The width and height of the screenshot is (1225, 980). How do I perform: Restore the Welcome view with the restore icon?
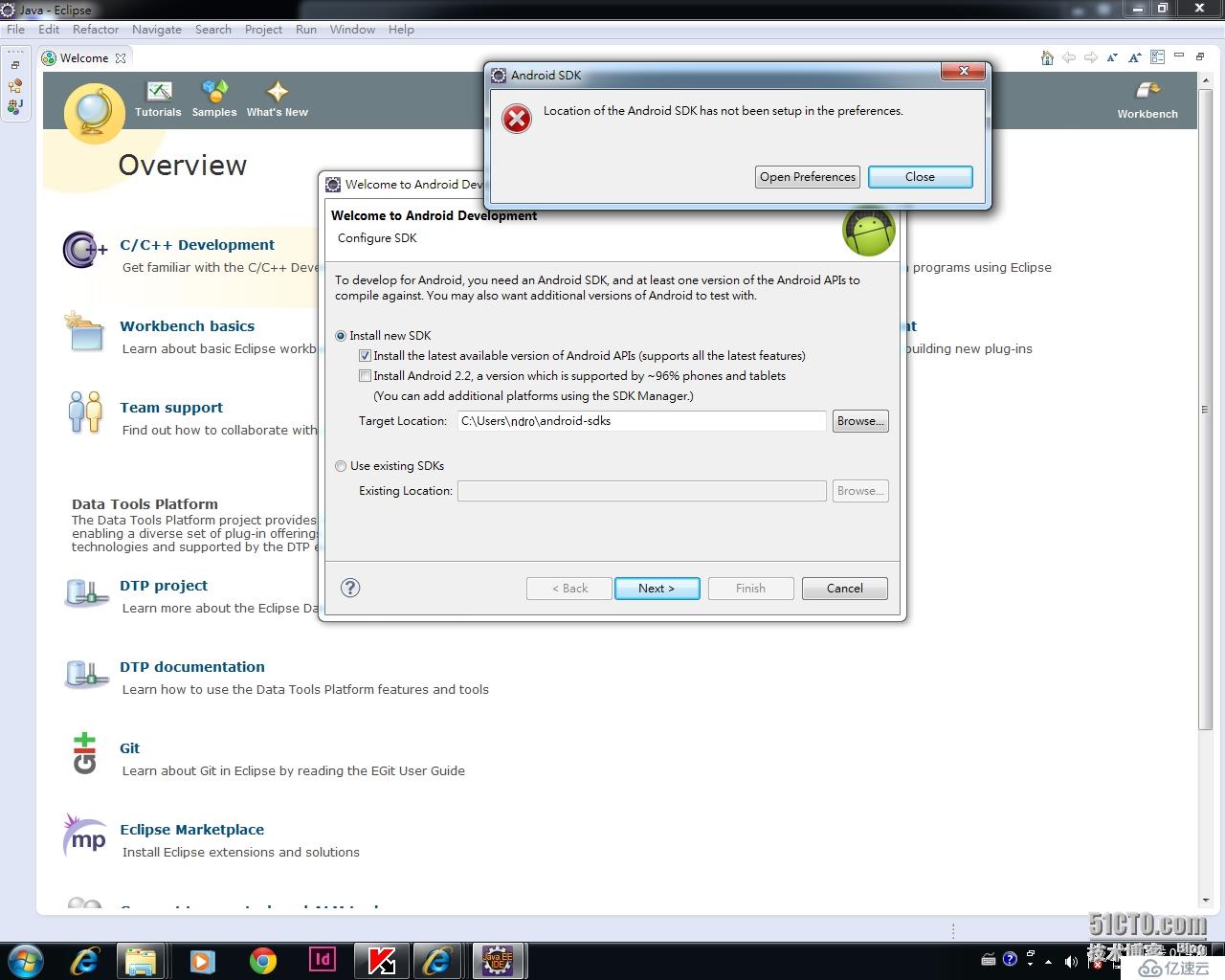[x=1200, y=56]
